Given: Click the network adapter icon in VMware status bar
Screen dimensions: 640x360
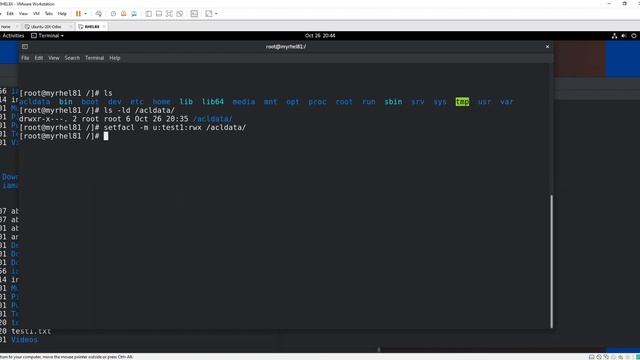Looking at the screenshot, I should (x=606, y=357).
